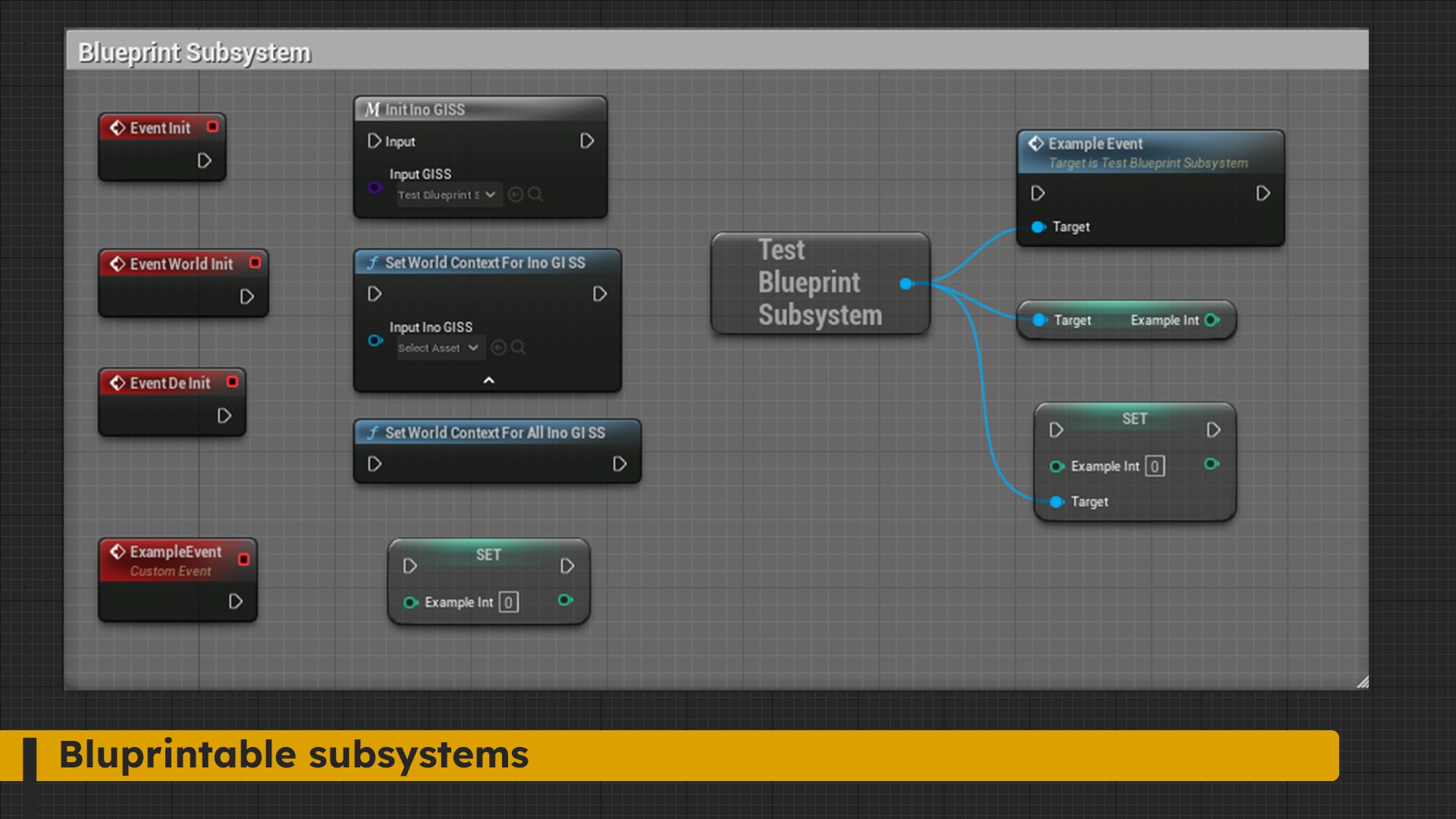Click the output pin of the Test Blueprint Subsystem node
This screenshot has height=819, width=1456.
(907, 284)
